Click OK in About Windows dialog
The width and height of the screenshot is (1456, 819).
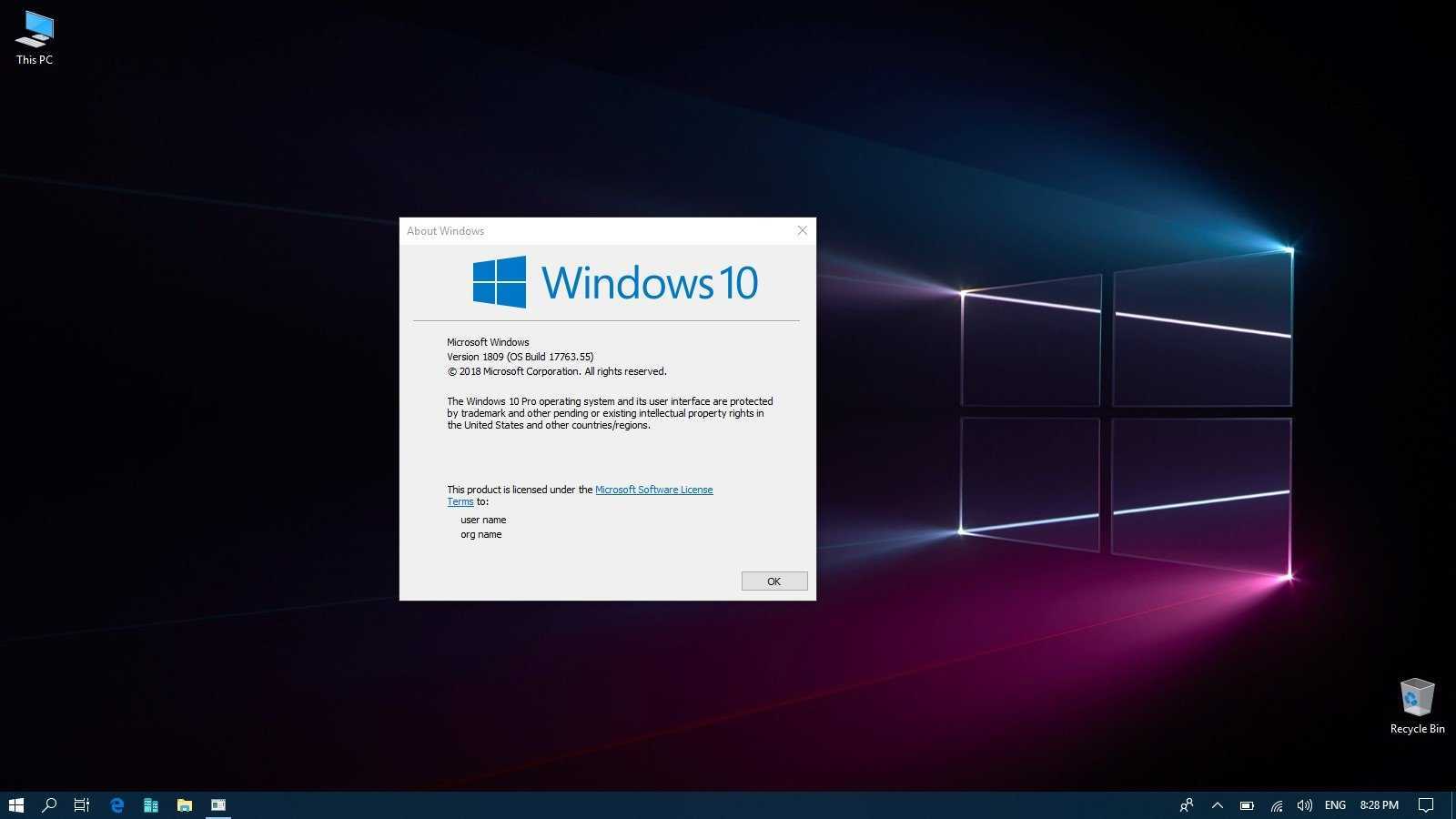pyautogui.click(x=774, y=581)
